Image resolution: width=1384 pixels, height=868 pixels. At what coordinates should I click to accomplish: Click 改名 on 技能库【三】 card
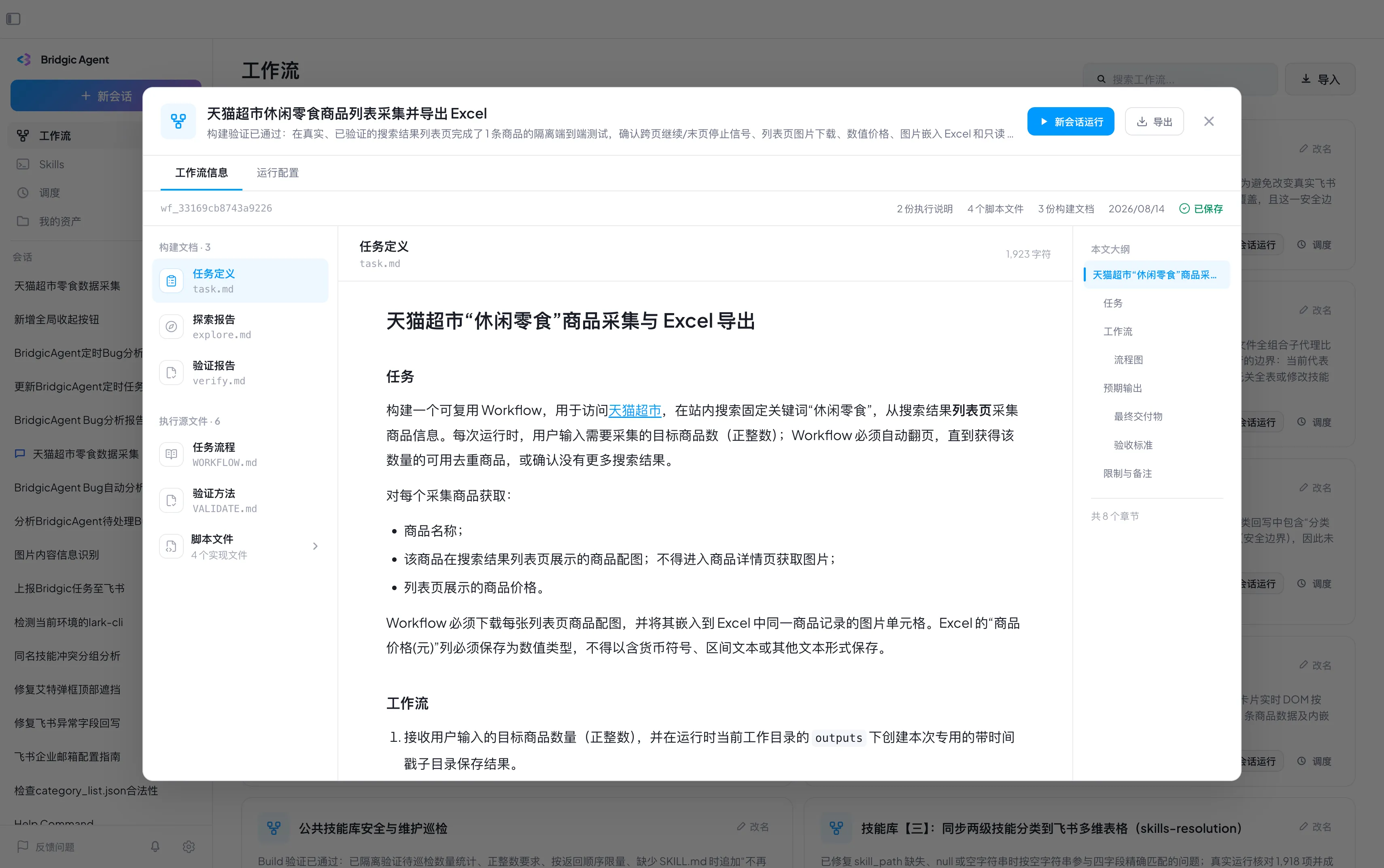[1315, 827]
